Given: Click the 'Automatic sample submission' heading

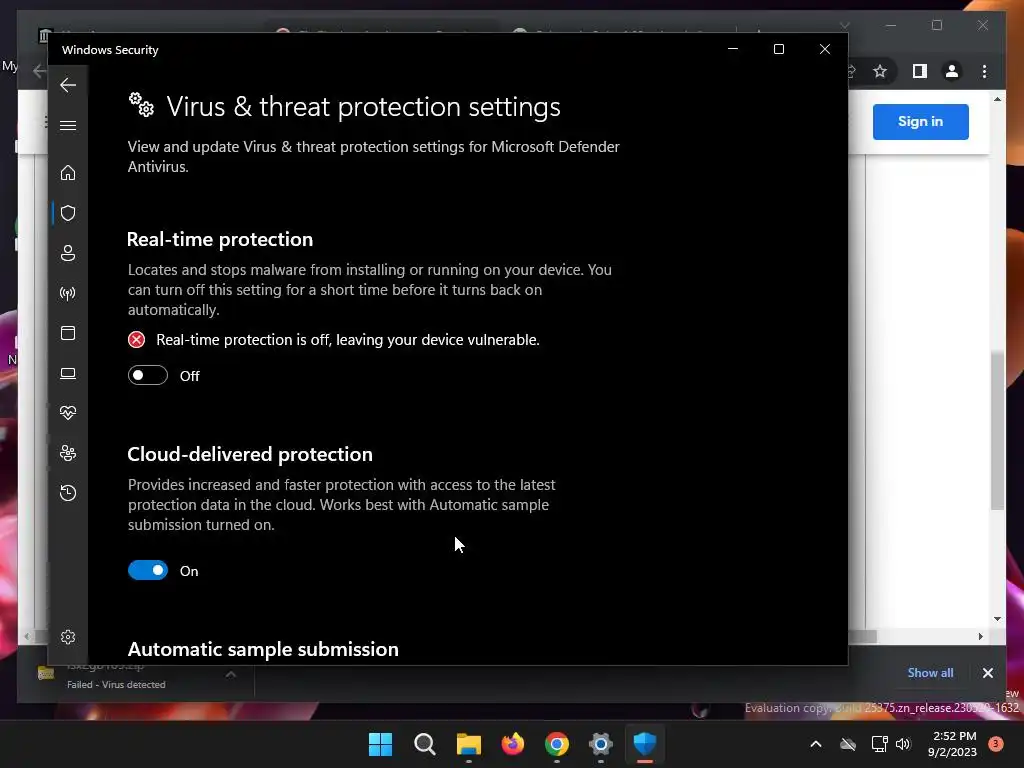Looking at the screenshot, I should click(263, 649).
